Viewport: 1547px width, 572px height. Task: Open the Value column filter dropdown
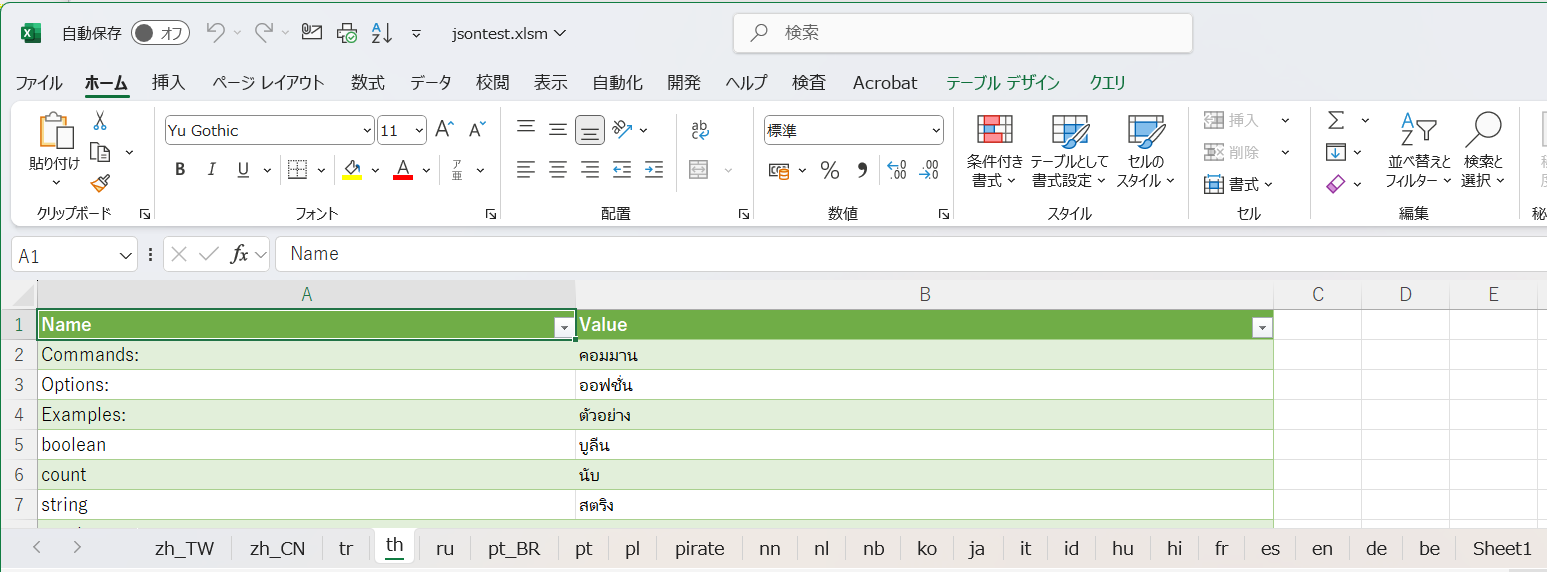(1262, 327)
